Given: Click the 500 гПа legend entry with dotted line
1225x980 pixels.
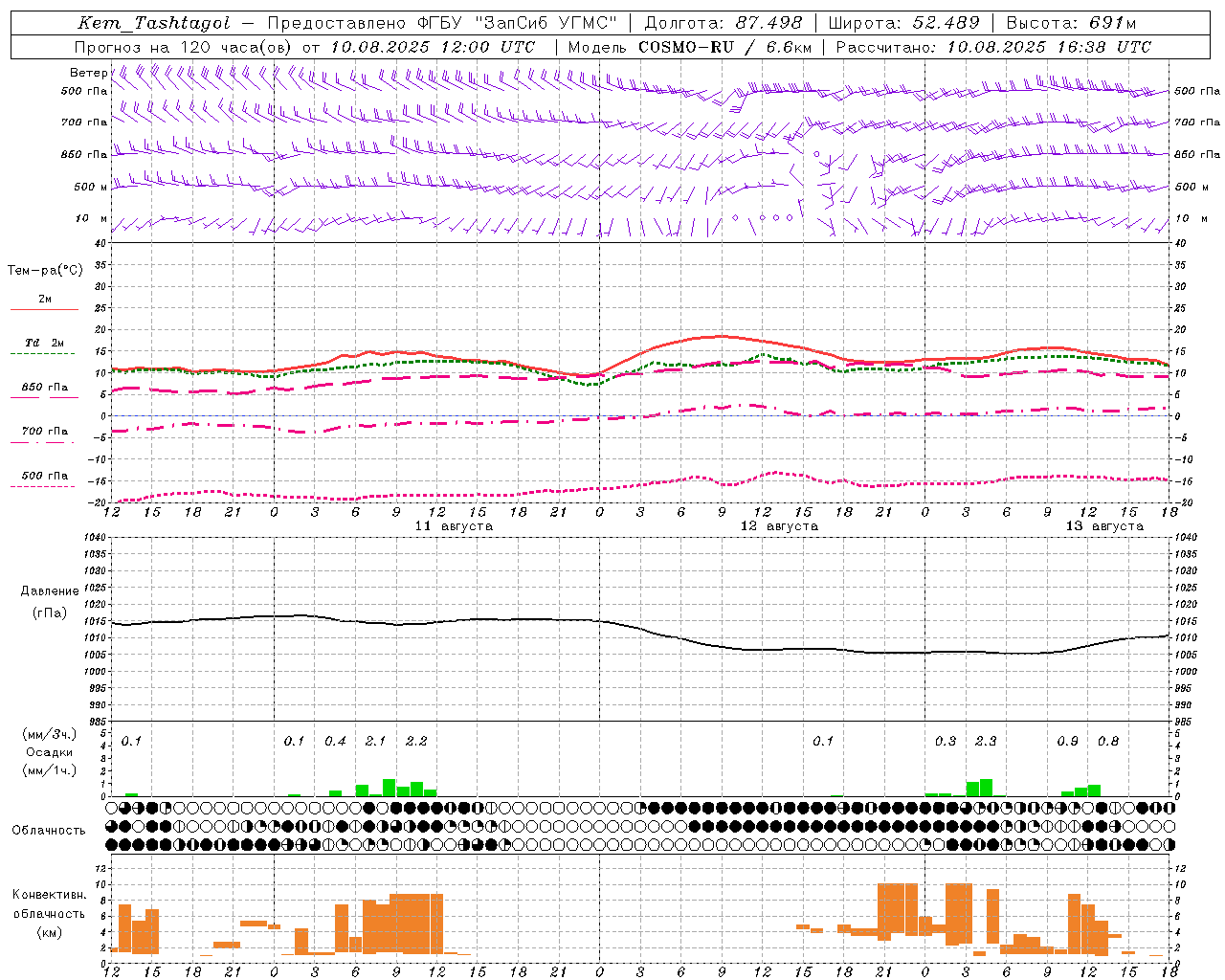Looking at the screenshot, I should 44,477.
